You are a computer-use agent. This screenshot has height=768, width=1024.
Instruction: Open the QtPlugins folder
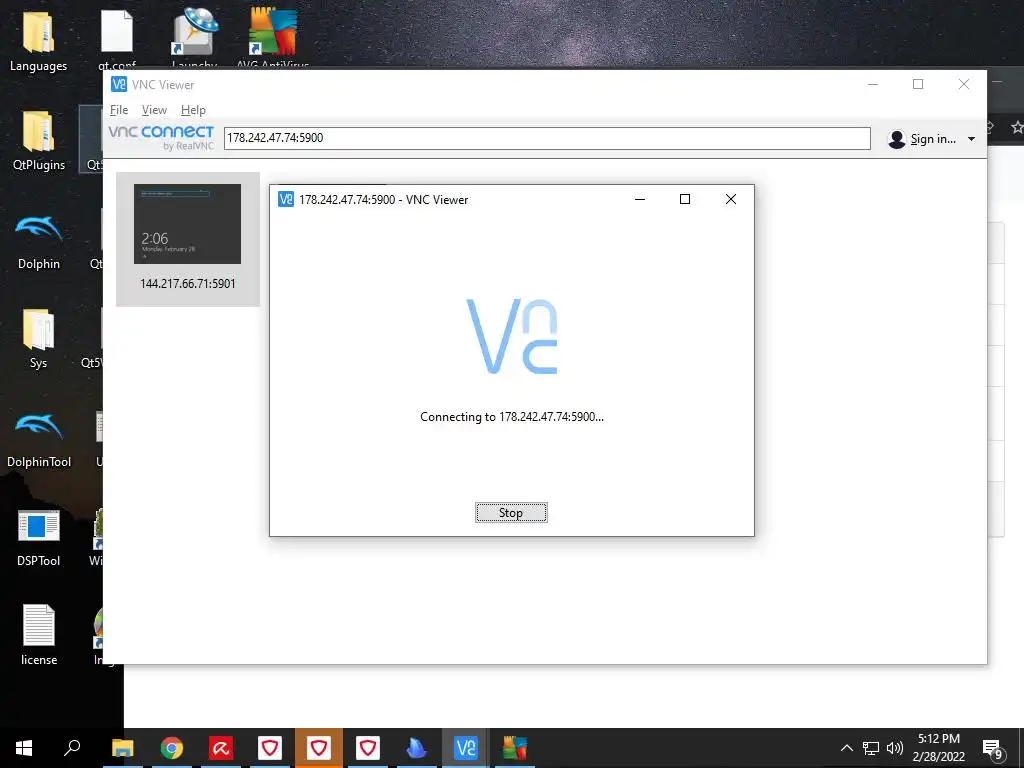pyautogui.click(x=39, y=140)
